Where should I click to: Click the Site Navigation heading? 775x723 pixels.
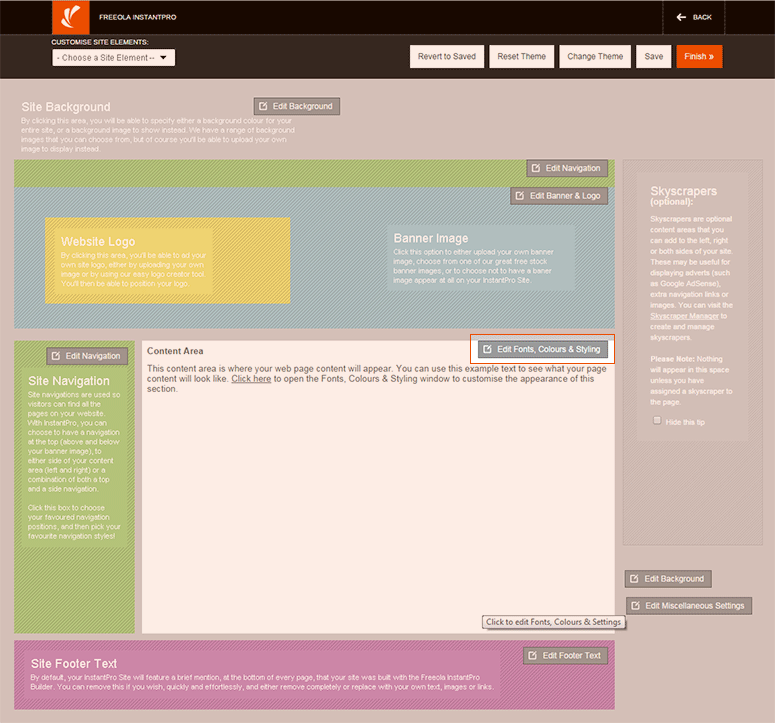pyautogui.click(x=69, y=381)
